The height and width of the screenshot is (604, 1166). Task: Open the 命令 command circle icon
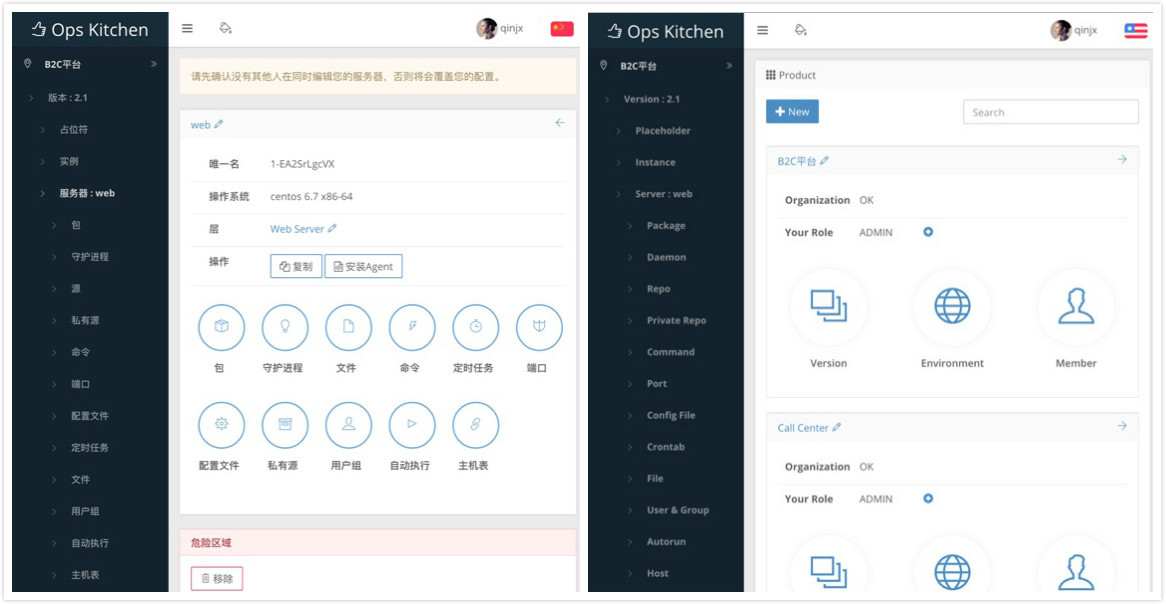pyautogui.click(x=412, y=327)
